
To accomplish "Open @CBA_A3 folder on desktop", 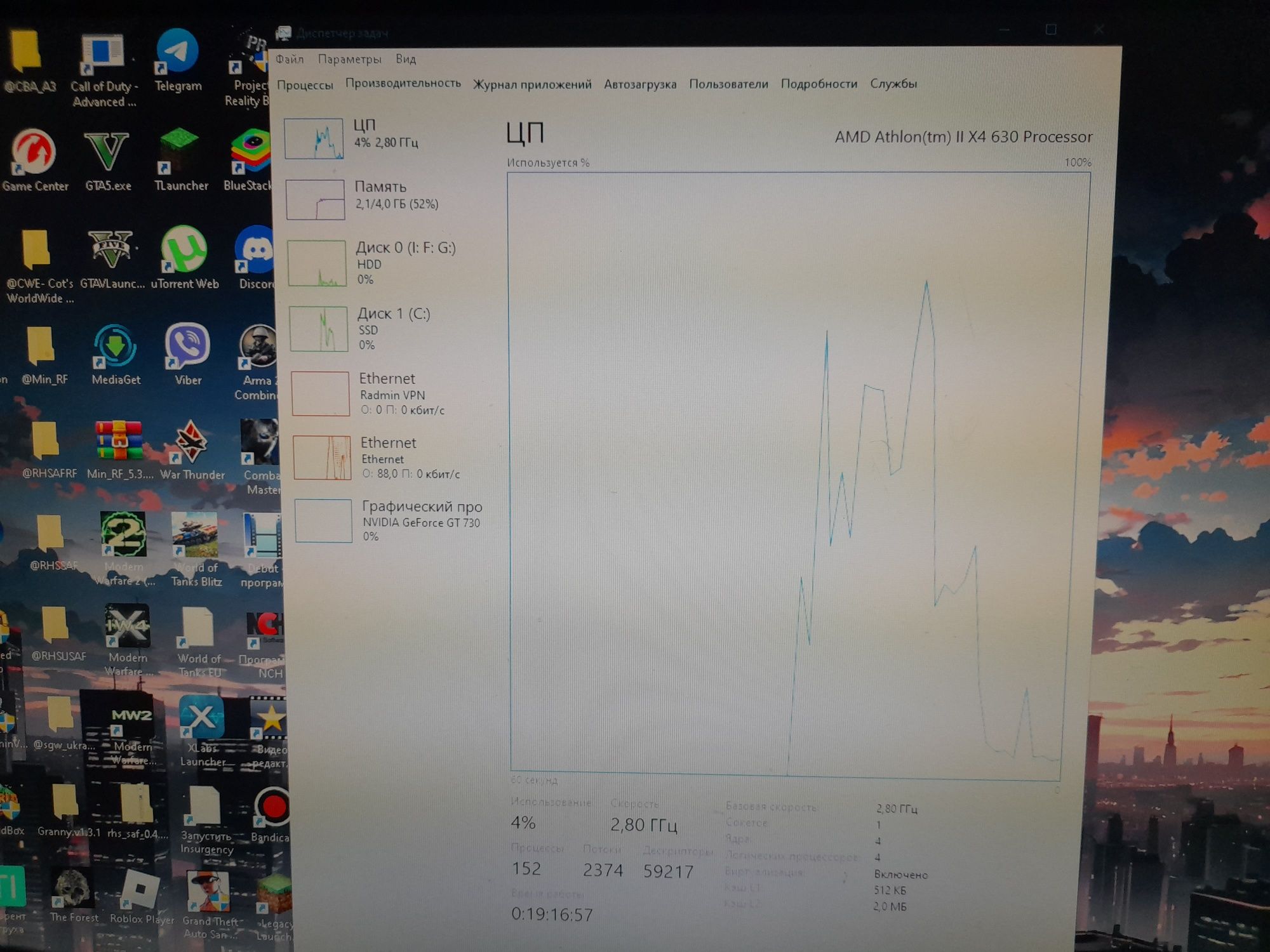I will 29,62.
